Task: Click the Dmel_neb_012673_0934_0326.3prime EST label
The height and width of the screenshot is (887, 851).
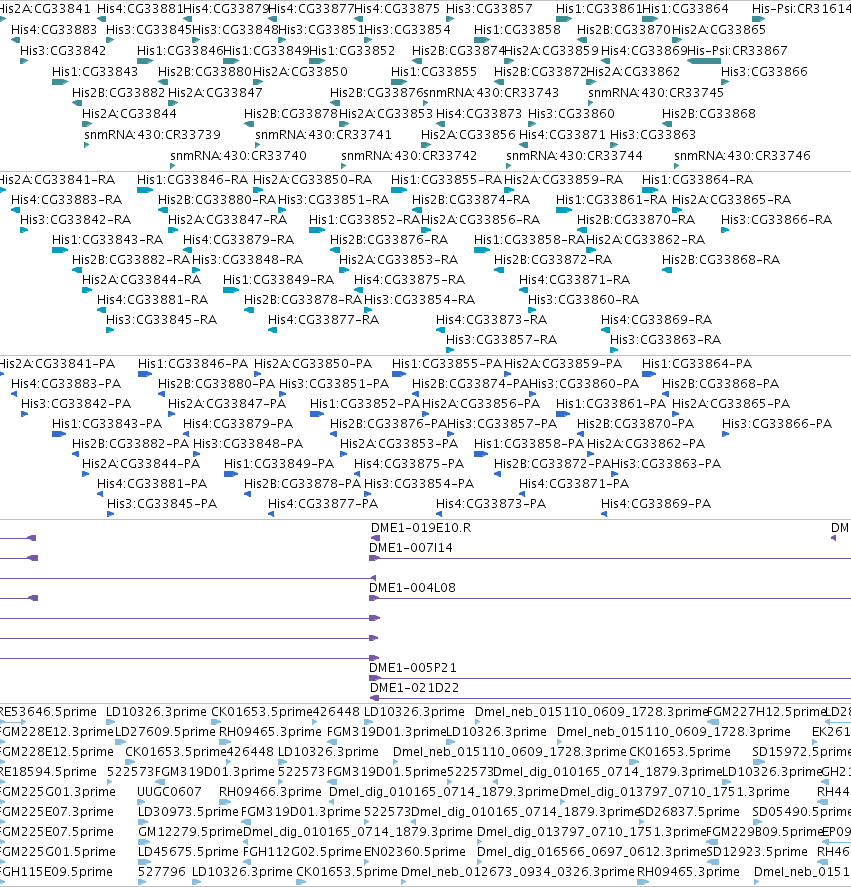Action: (x=518, y=872)
